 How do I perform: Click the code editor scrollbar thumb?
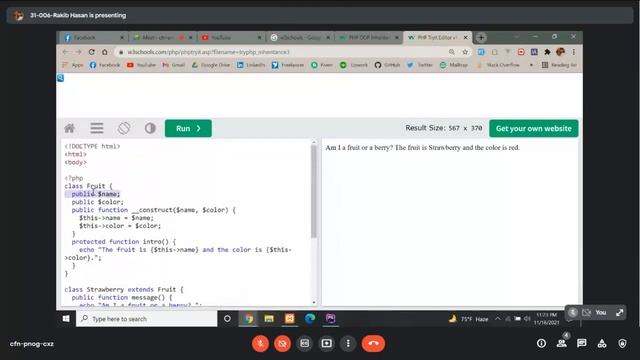[313, 191]
